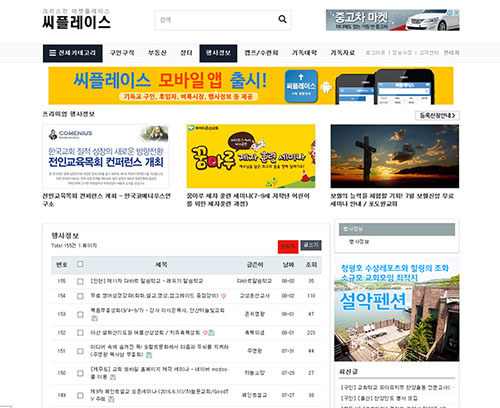This screenshot has width=500, height=408.
Task: Open the 전인교육목회 컨퍼런스 개최 caption link
Action: pos(107,200)
